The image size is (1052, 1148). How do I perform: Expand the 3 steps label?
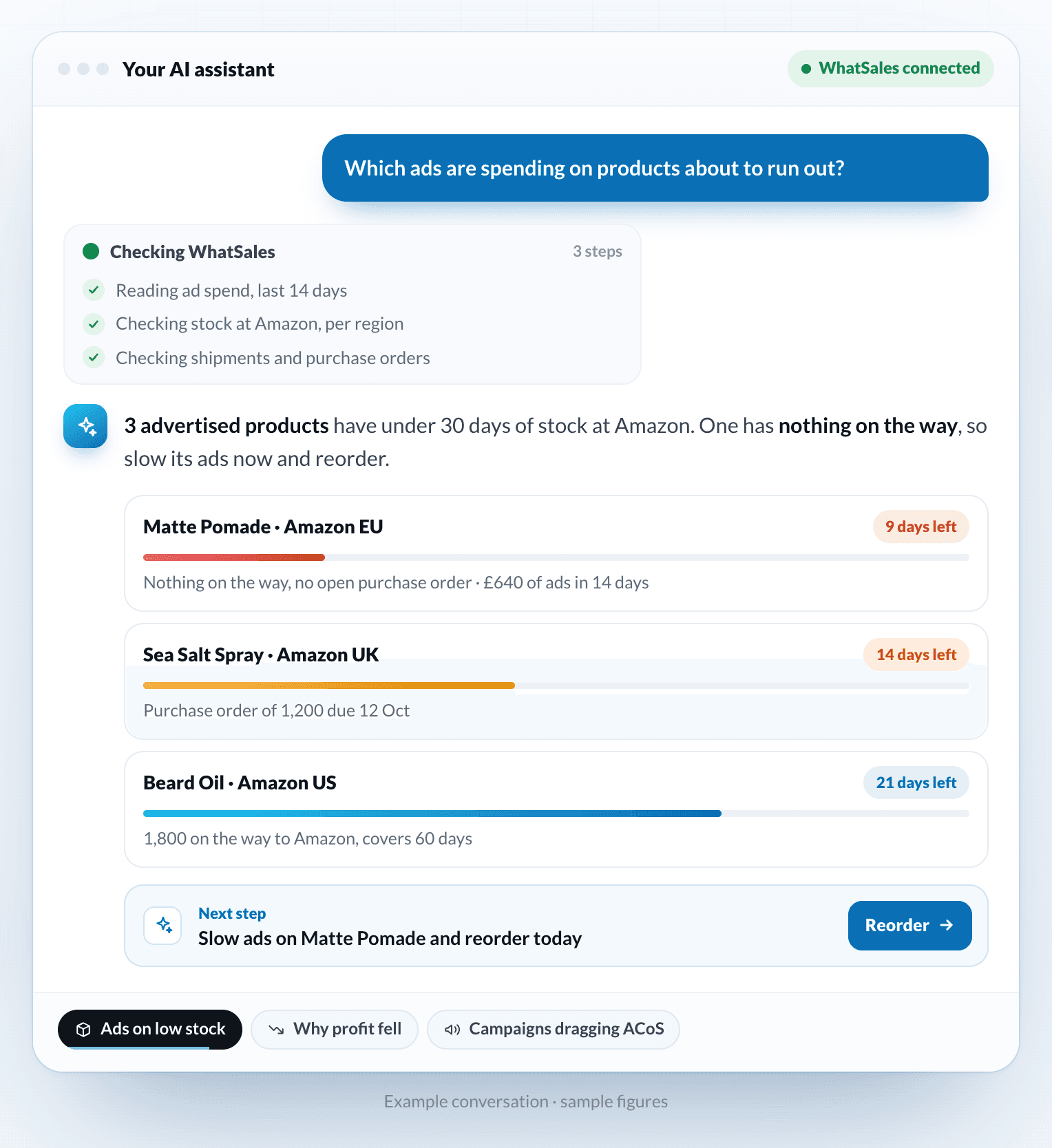[x=598, y=251]
